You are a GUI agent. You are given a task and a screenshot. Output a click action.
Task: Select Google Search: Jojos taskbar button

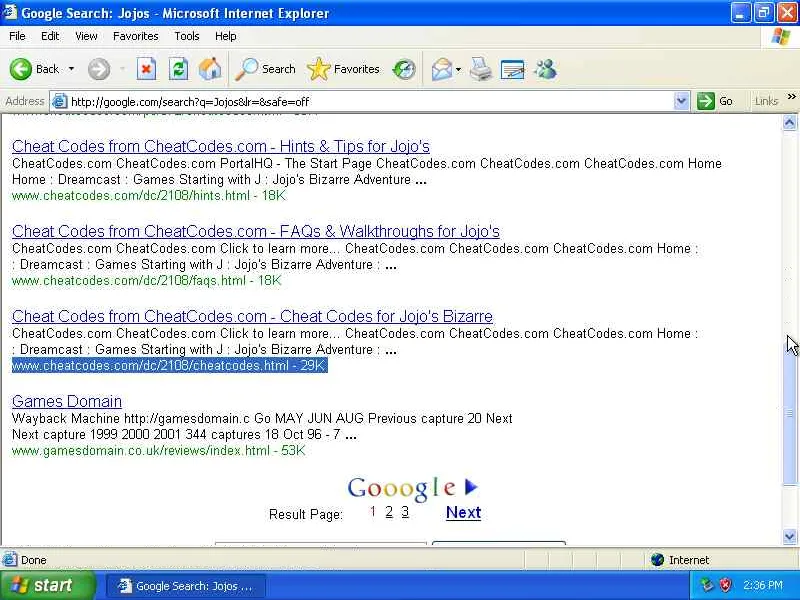coord(186,586)
